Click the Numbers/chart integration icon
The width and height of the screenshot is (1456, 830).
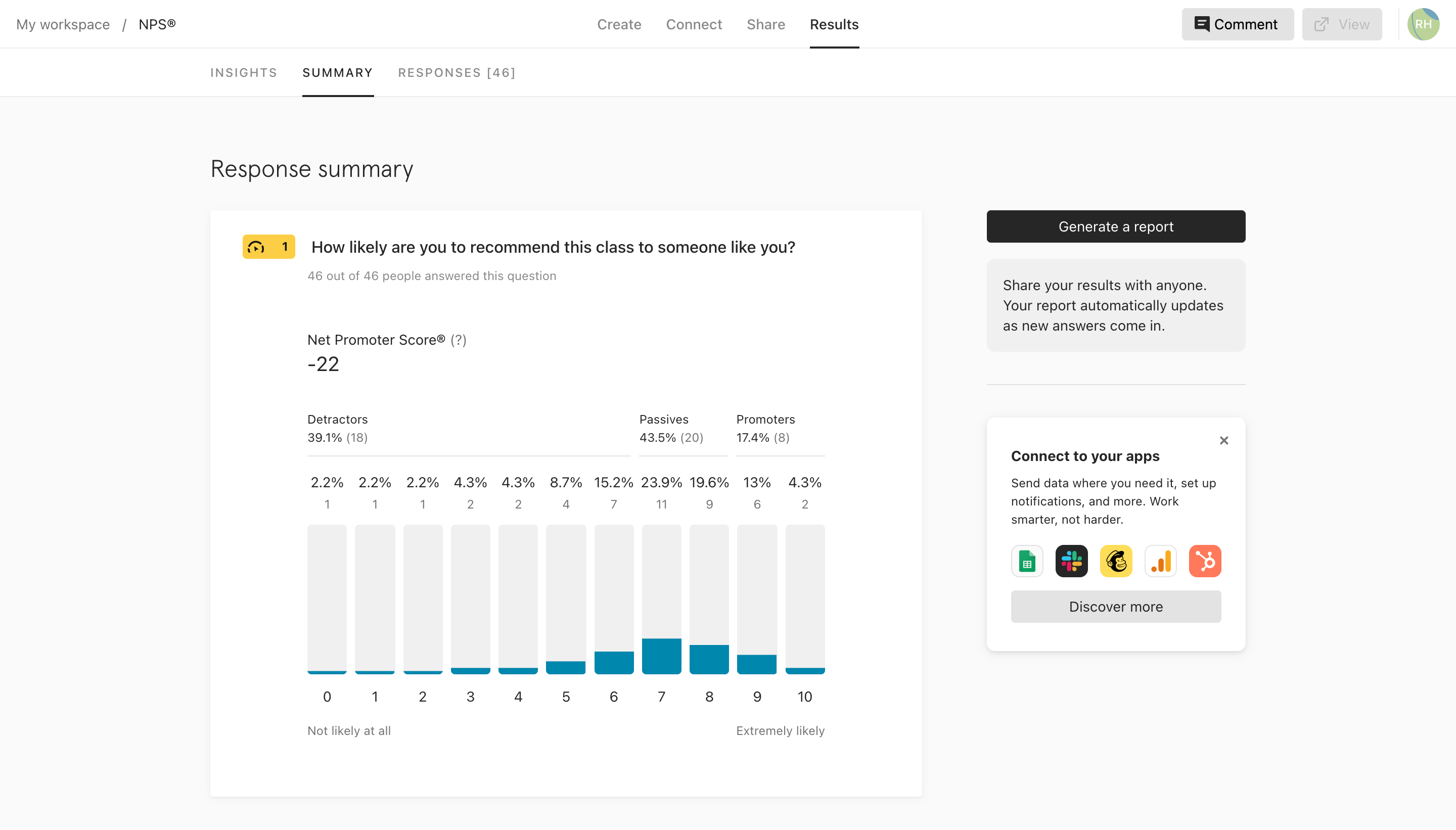click(1160, 560)
